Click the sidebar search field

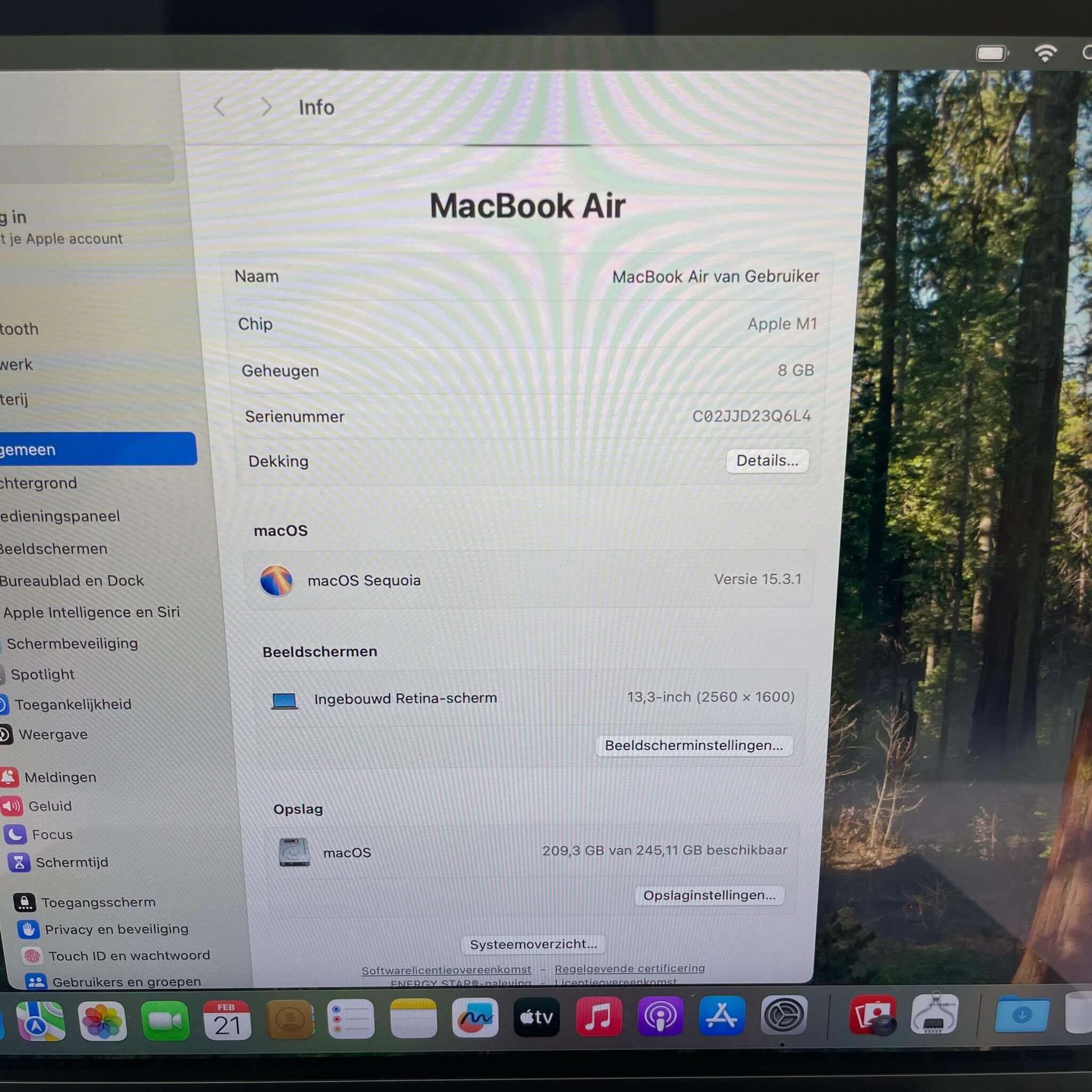(86, 164)
